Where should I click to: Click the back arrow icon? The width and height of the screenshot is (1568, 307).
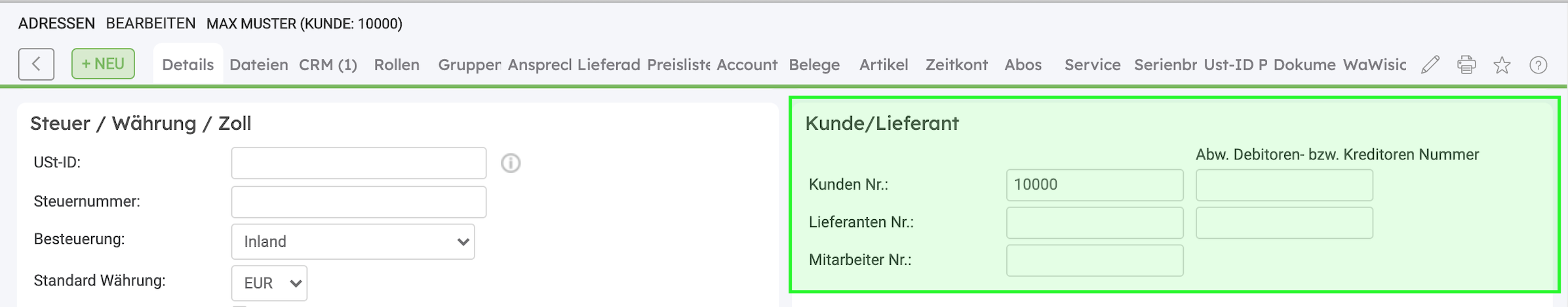pos(36,64)
